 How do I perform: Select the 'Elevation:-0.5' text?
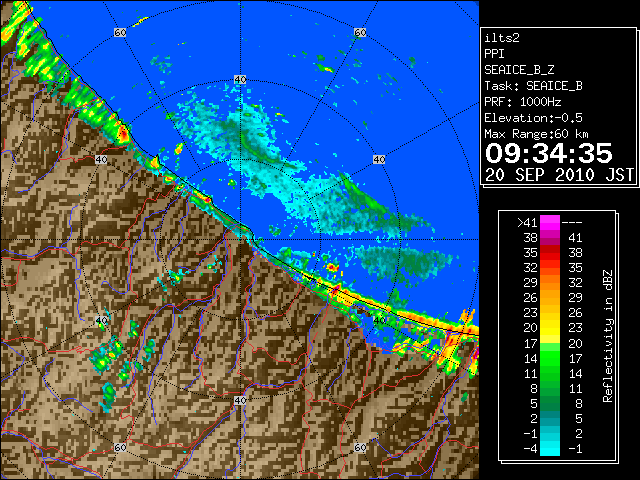tap(533, 118)
